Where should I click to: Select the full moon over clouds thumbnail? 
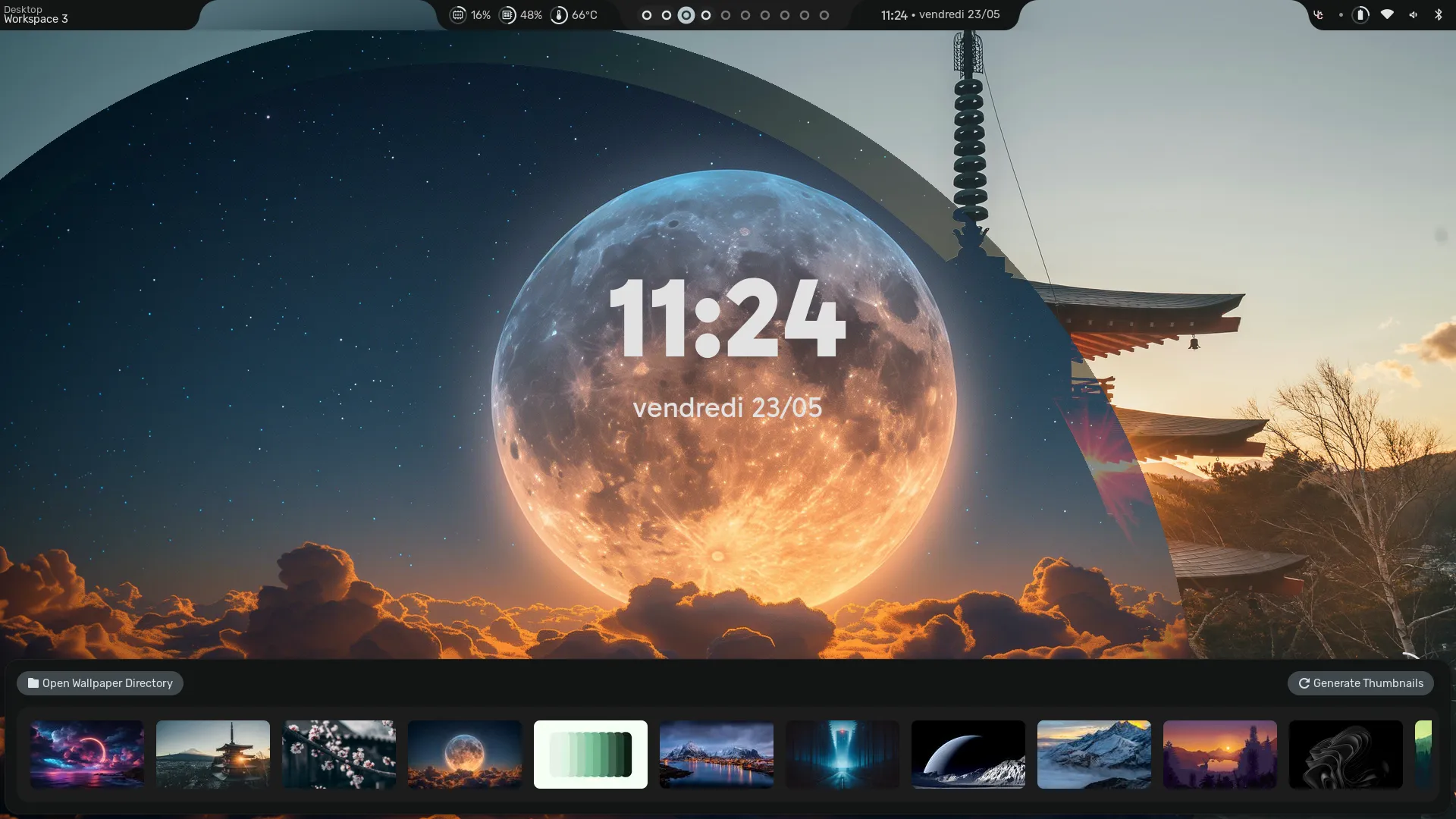click(x=465, y=755)
